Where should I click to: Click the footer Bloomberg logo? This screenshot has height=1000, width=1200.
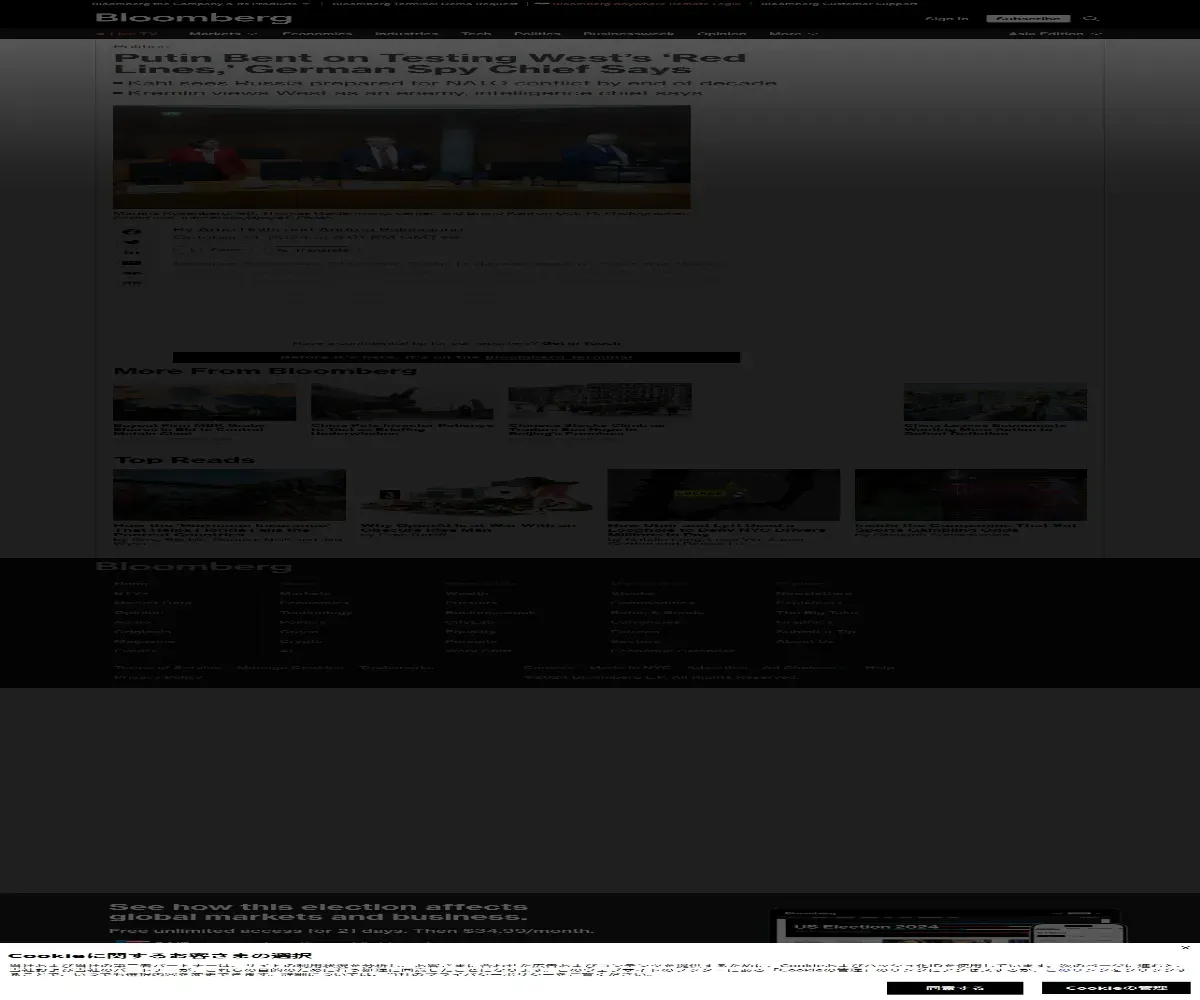point(193,566)
